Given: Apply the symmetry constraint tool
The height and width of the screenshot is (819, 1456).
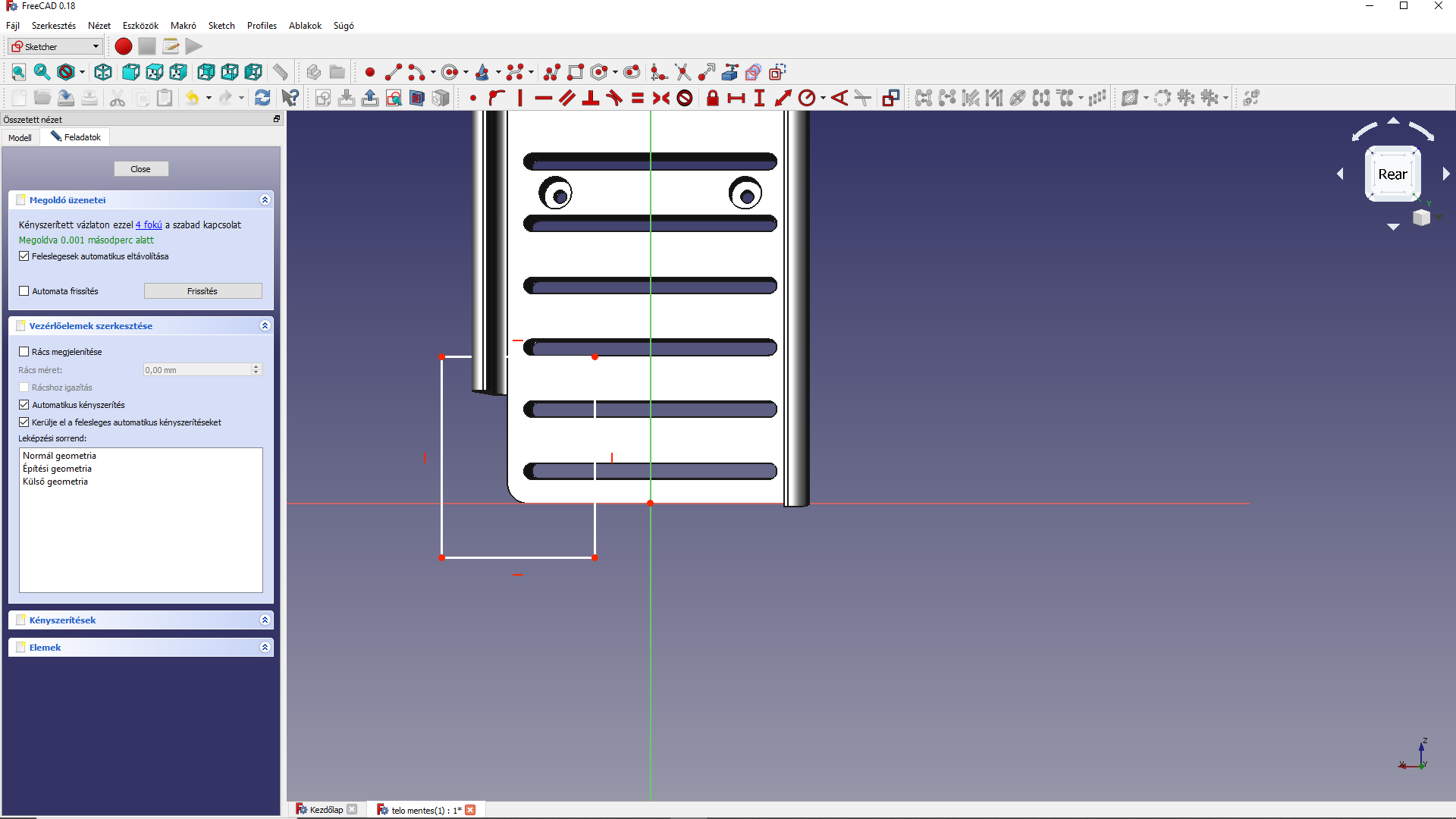Looking at the screenshot, I should pyautogui.click(x=661, y=98).
